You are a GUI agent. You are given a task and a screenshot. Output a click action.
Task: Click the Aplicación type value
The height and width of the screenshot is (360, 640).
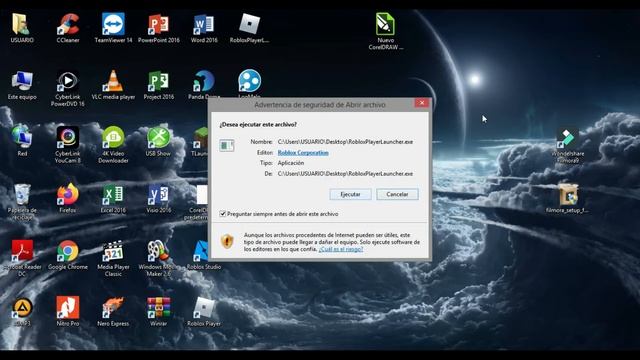(x=291, y=163)
